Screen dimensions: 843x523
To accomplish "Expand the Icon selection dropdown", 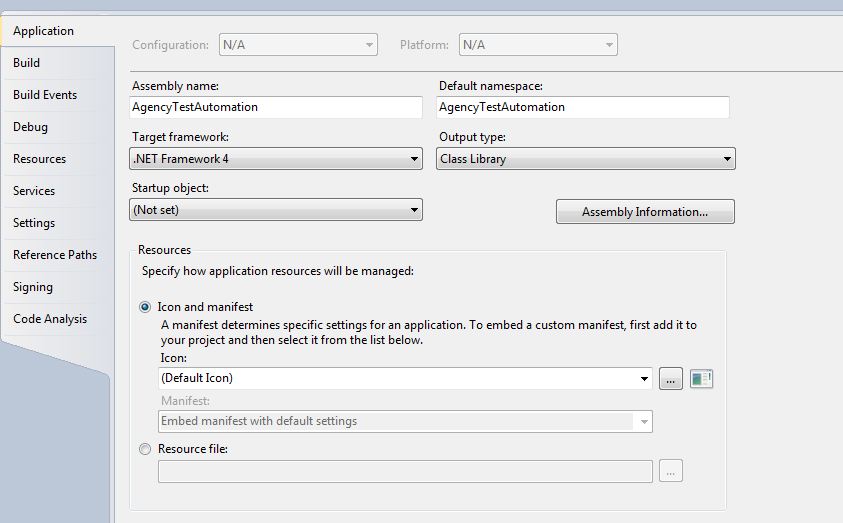I will [x=406, y=379].
